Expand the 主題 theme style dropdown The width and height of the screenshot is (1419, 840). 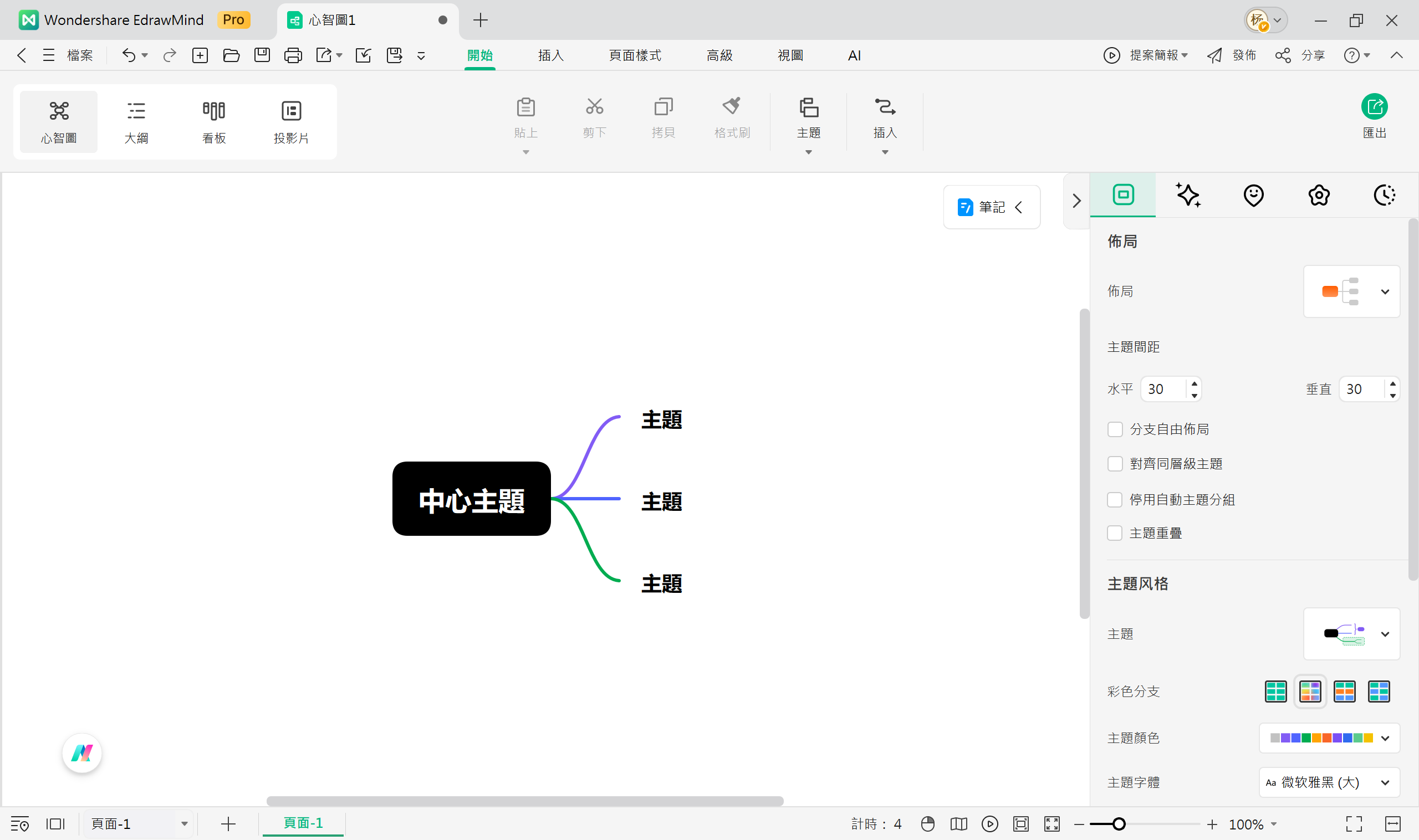pos(1386,634)
